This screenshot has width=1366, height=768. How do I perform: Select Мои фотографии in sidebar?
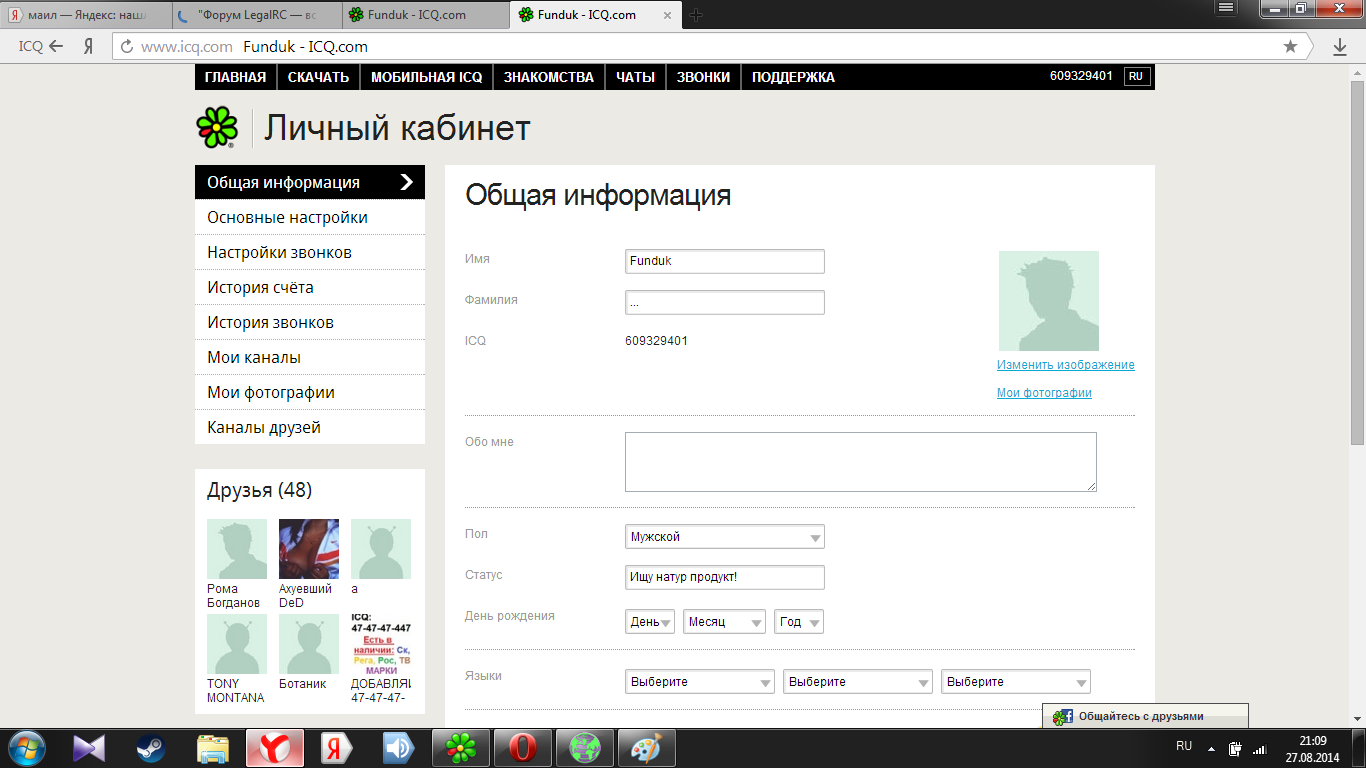(310, 392)
